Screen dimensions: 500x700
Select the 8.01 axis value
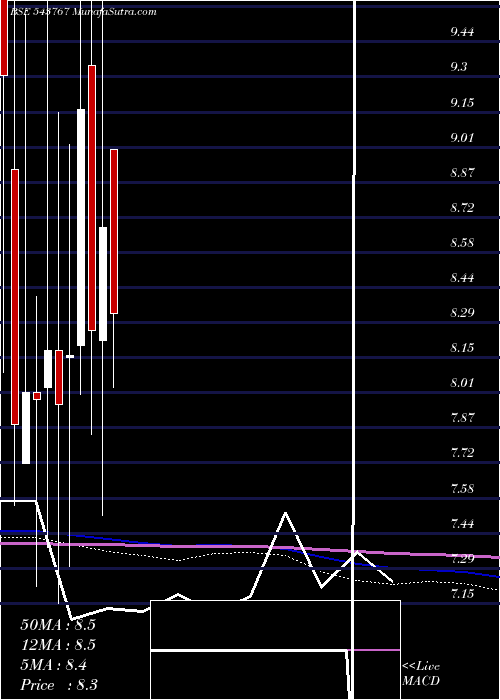[462, 383]
